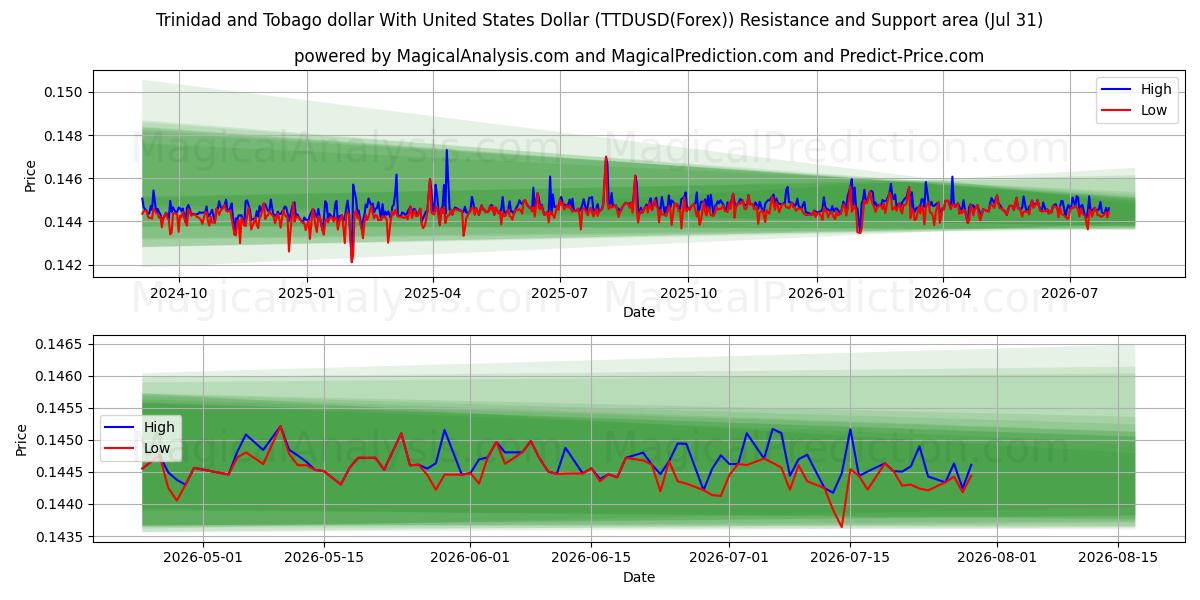
Task: Click the 0.1465 price tick on lower chart
Action: [x=60, y=344]
